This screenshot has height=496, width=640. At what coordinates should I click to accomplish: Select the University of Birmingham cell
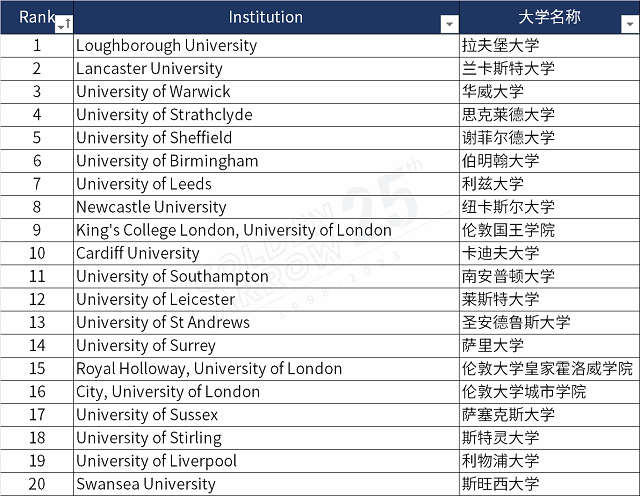pyautogui.click(x=266, y=161)
